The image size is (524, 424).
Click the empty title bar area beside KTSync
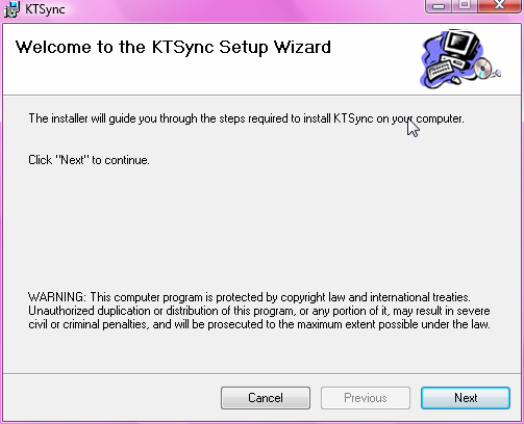[x=244, y=10]
